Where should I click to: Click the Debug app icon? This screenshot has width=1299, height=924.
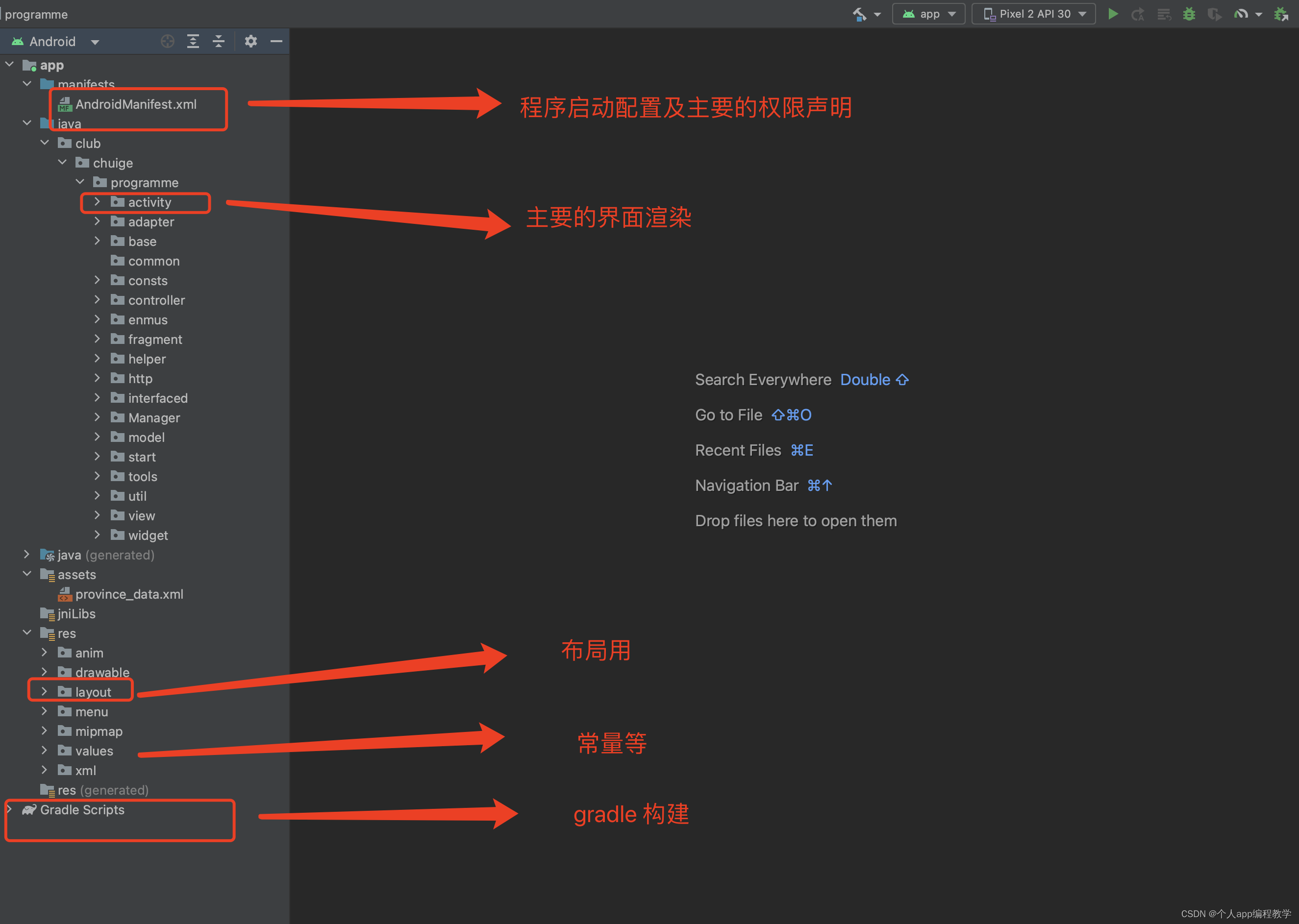[1191, 13]
